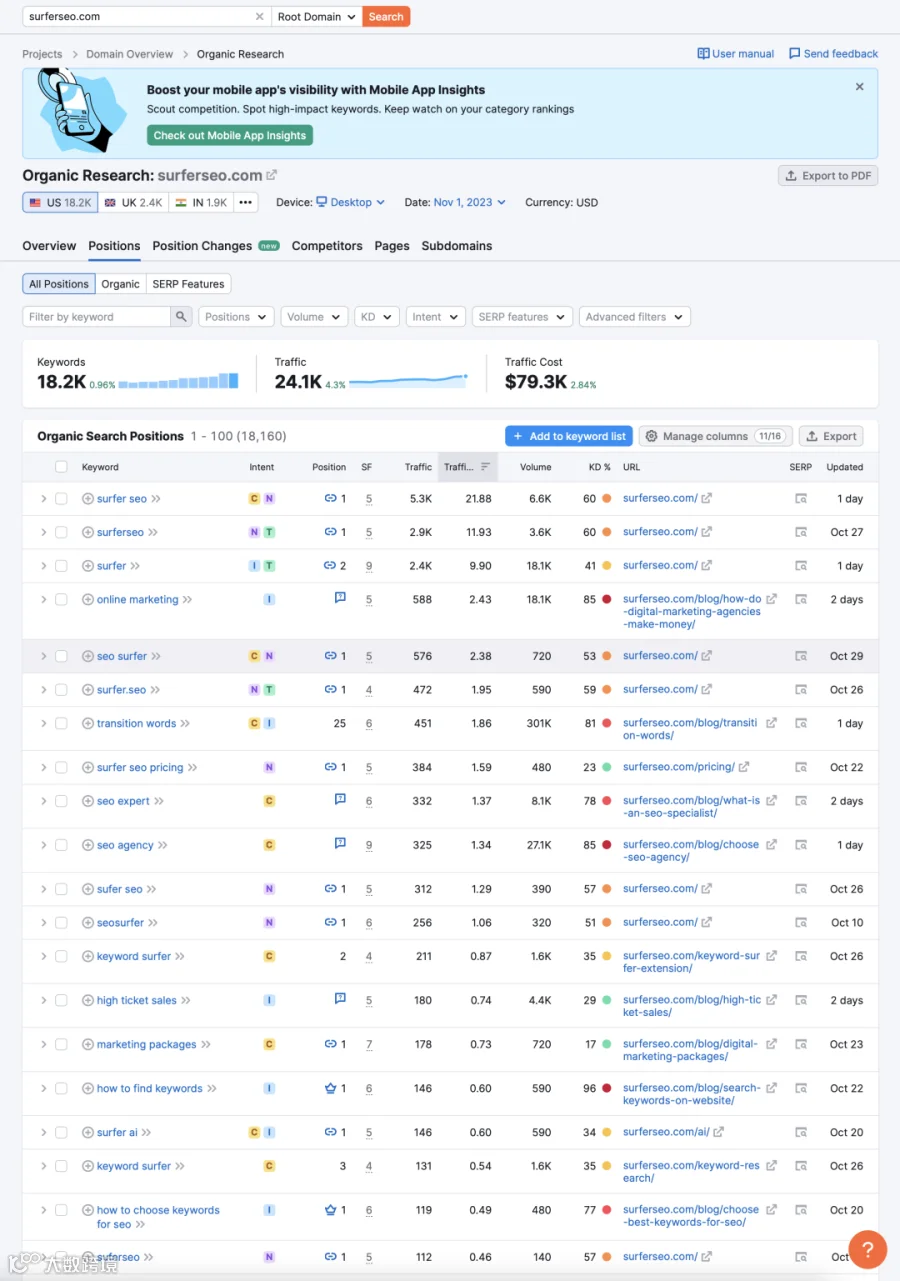The image size is (900, 1281).
Task: Tick the select-all checkbox in table header
Action: [x=61, y=467]
